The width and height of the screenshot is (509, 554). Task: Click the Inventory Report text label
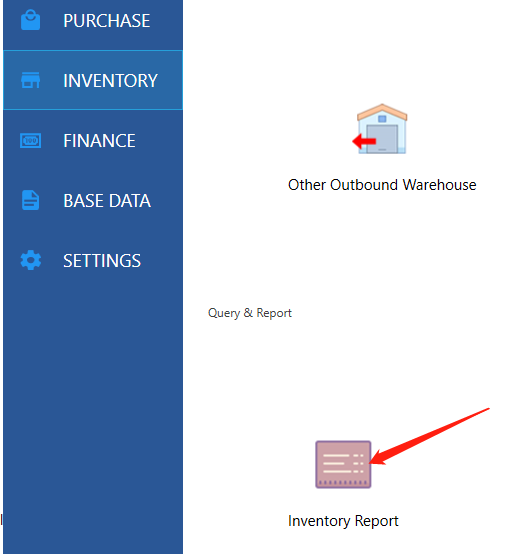point(343,521)
